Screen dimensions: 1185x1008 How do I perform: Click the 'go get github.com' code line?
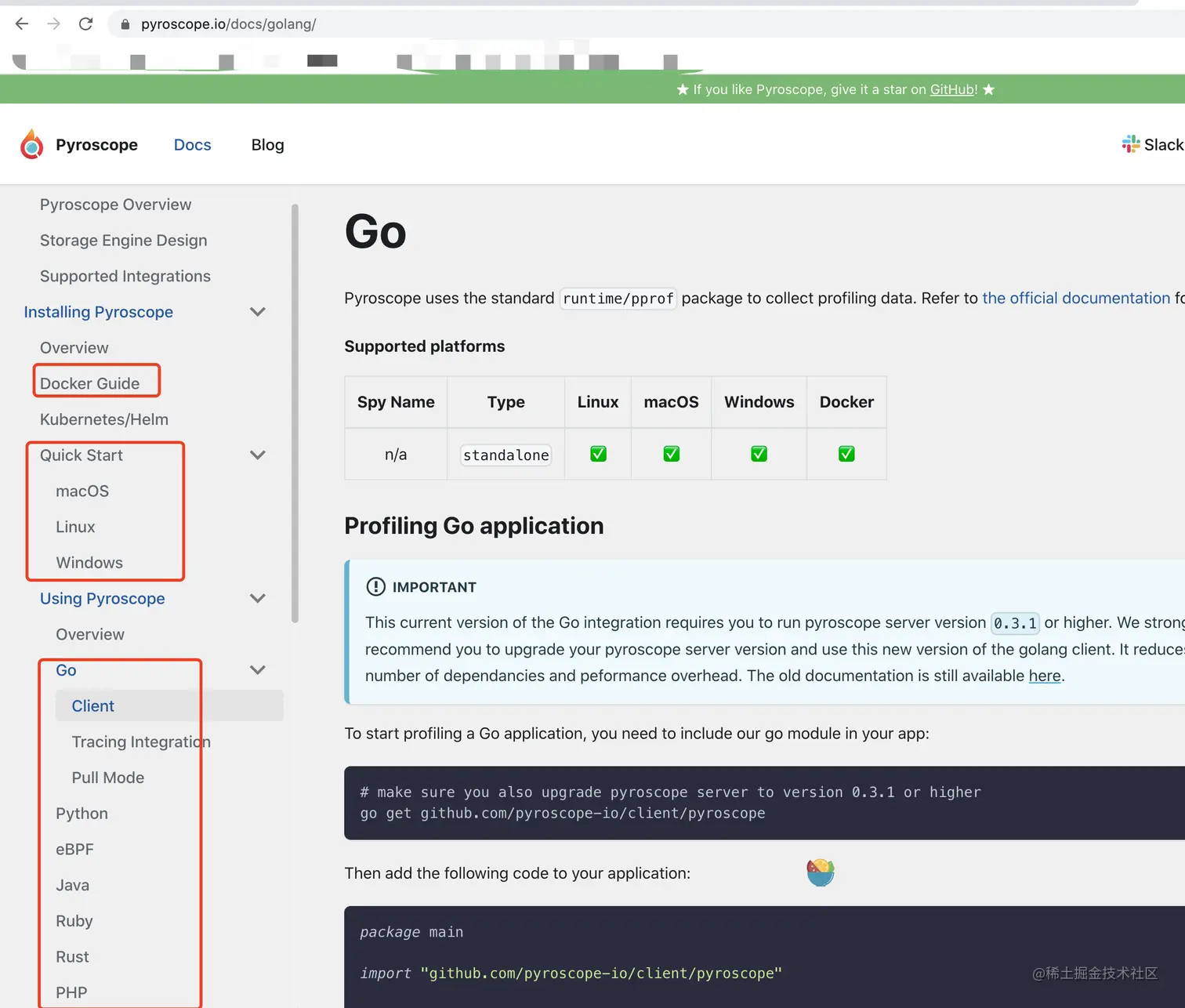(x=562, y=813)
